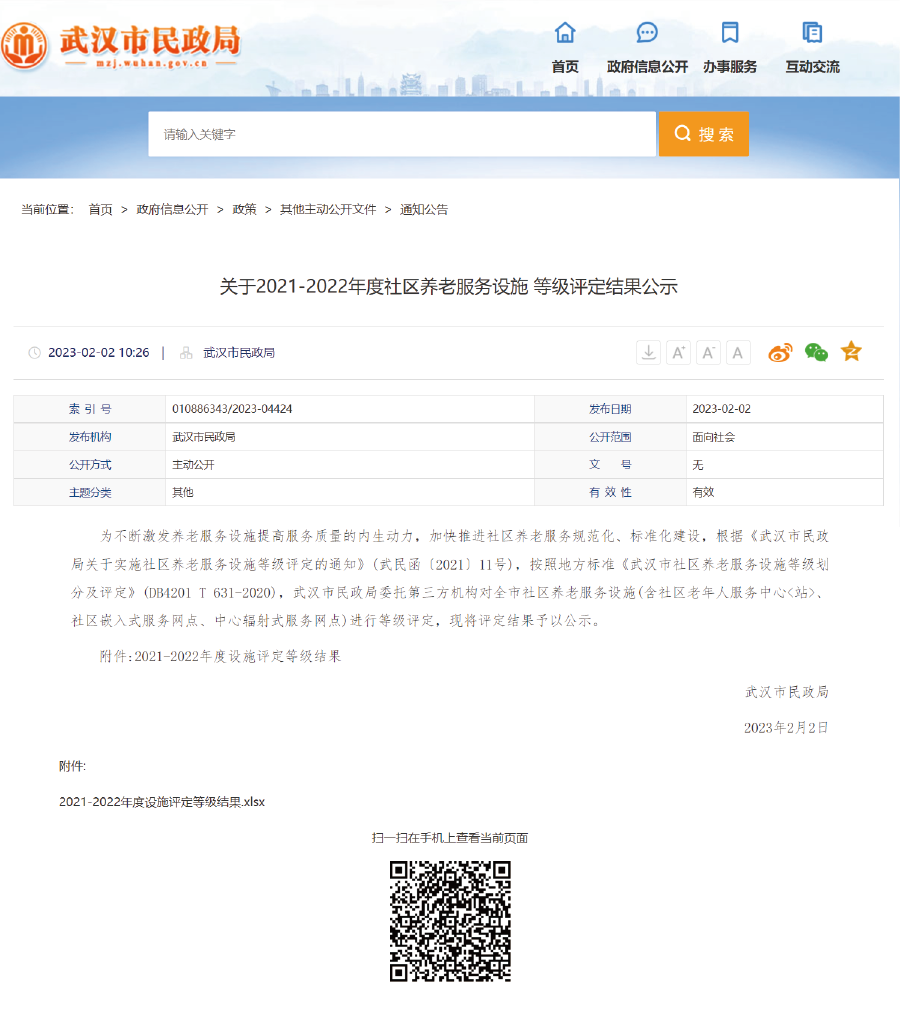Share the article to Weibo
This screenshot has height=1010, width=900.
pos(780,352)
